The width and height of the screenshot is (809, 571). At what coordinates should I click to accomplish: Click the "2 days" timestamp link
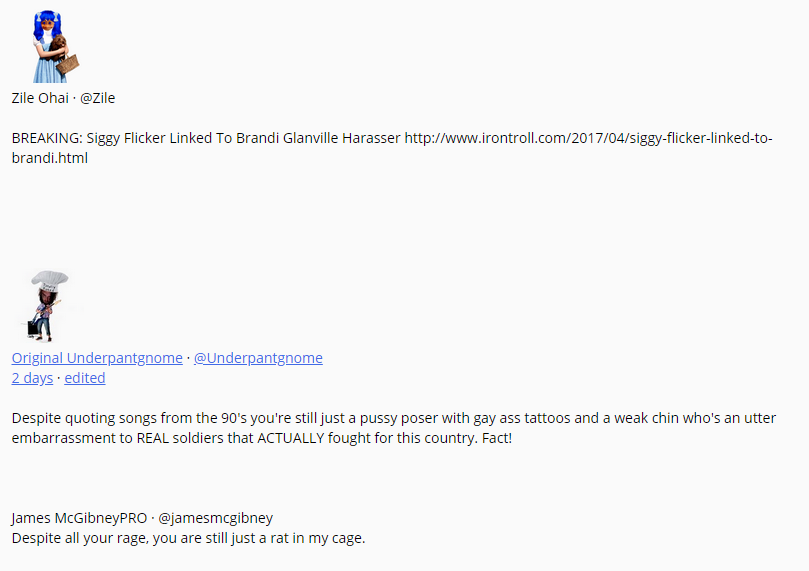(x=32, y=378)
